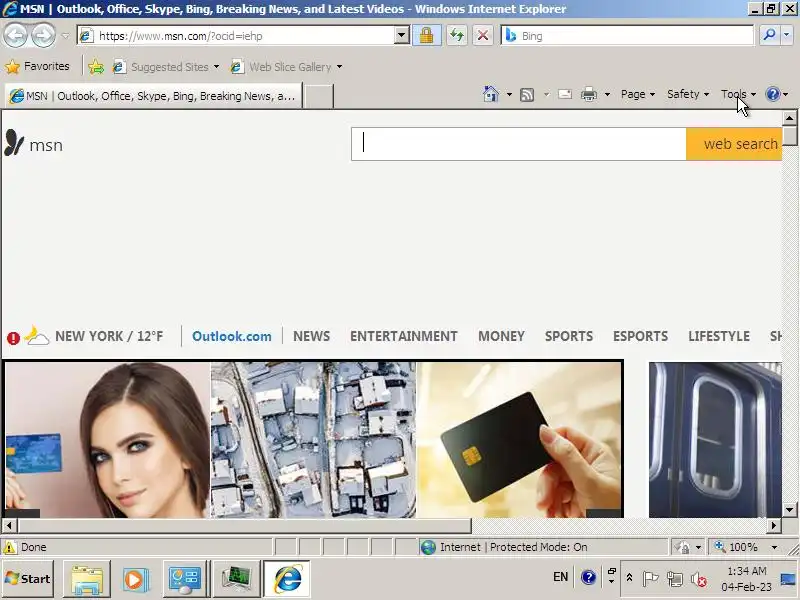Open the woman with credit card thumbnail

[108, 440]
